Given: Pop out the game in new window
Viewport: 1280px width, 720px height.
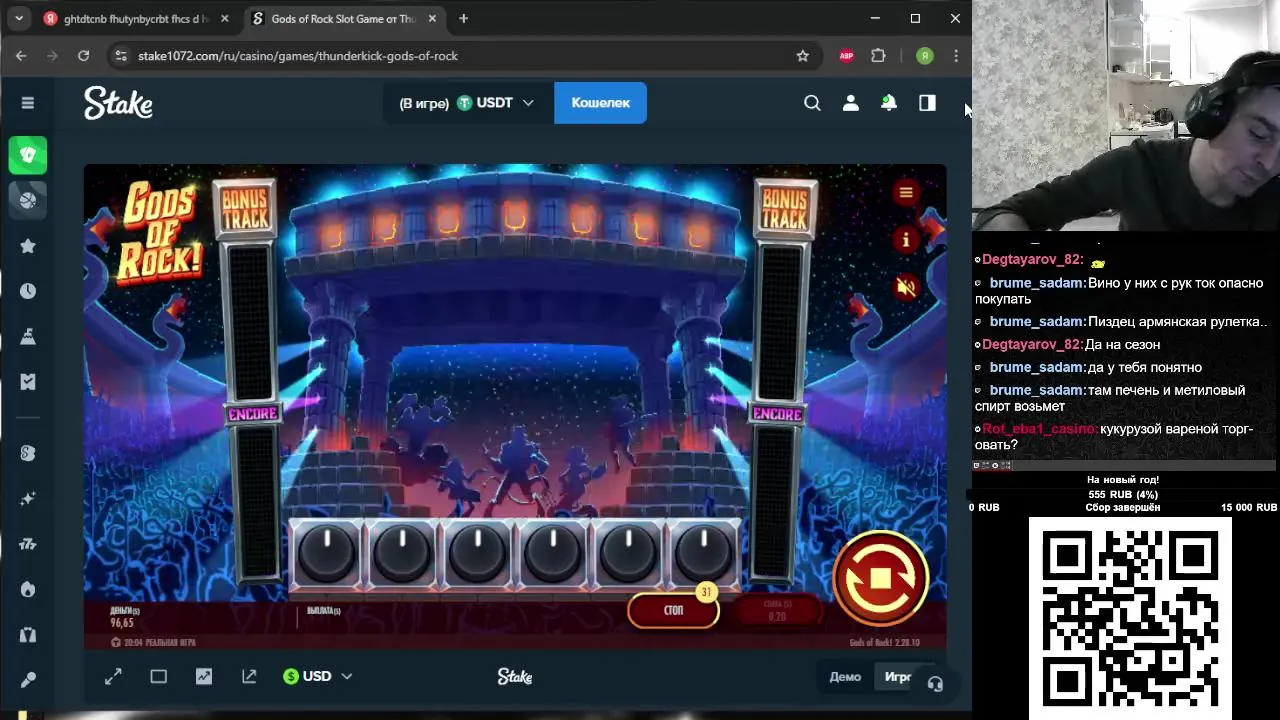Looking at the screenshot, I should tap(249, 677).
